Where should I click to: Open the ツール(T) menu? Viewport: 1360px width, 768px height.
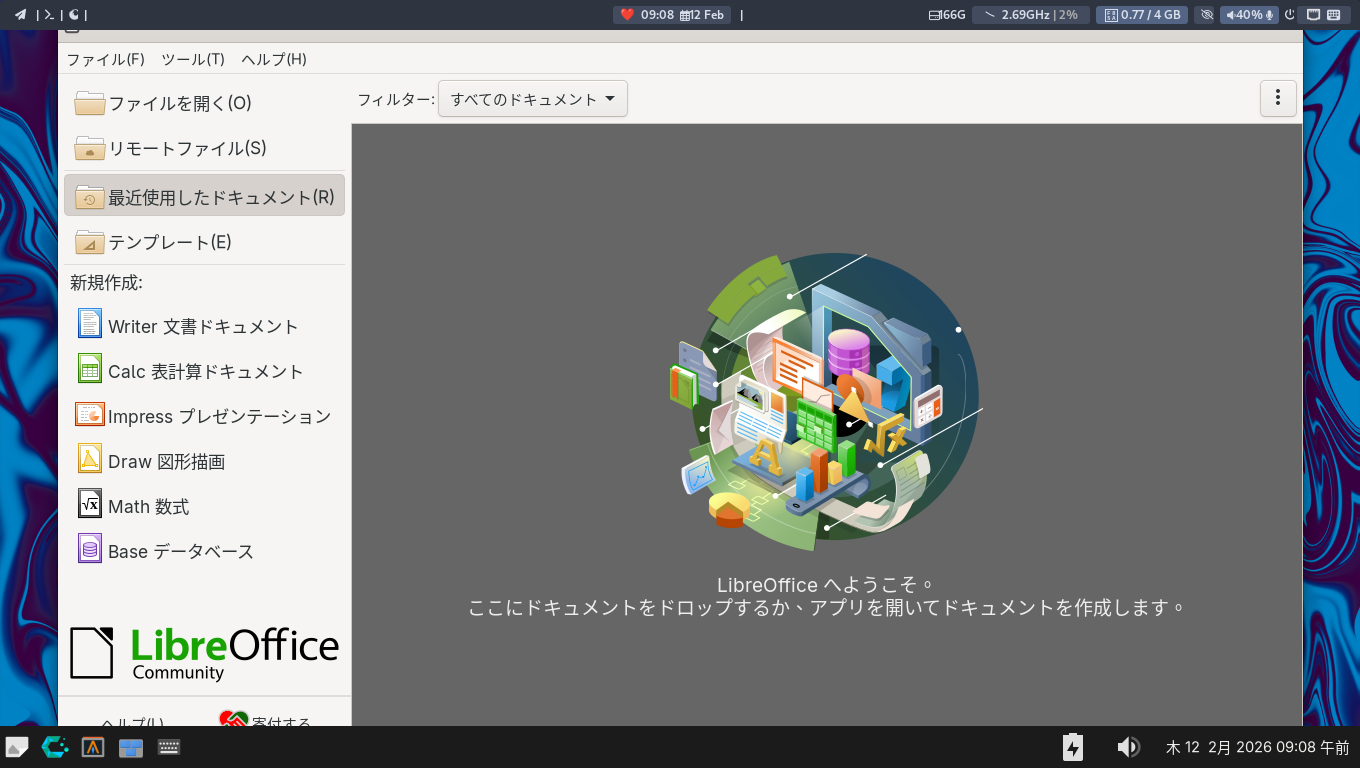(192, 59)
